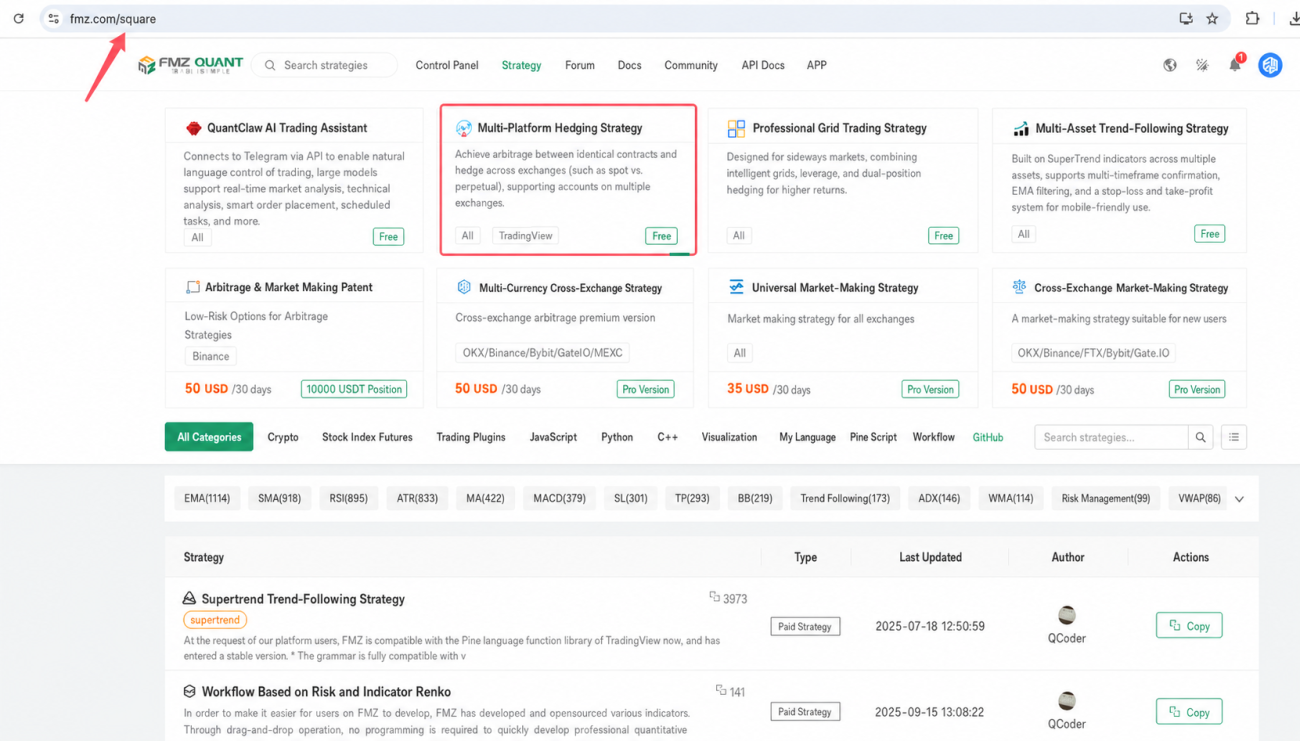Open Docs menu item
Screen dimensions: 1300x741
coord(629,65)
